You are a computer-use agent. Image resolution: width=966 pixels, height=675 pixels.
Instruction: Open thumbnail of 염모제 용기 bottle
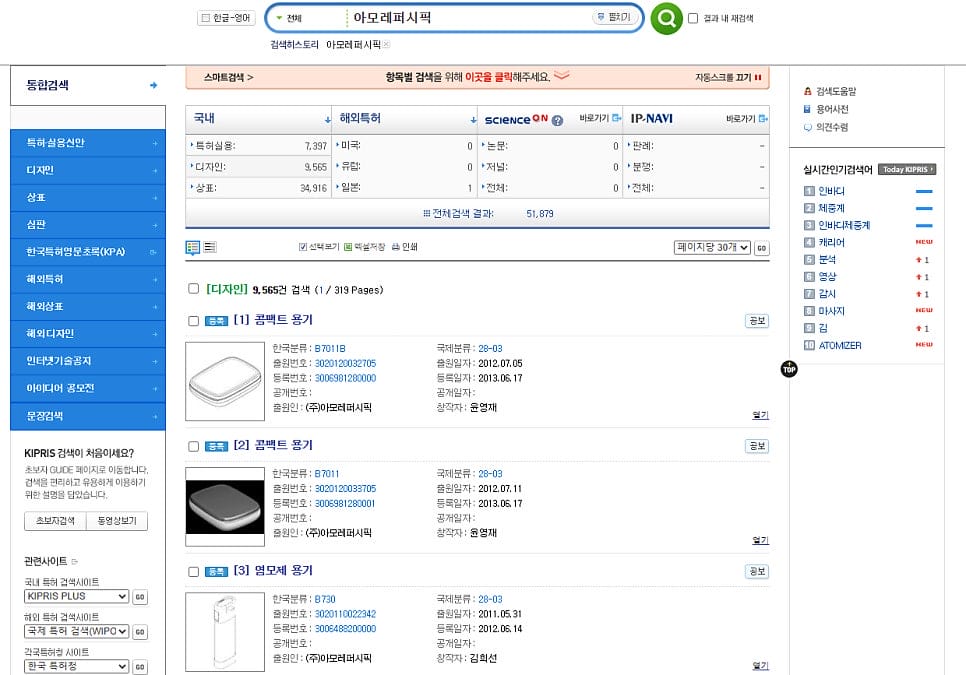(225, 632)
